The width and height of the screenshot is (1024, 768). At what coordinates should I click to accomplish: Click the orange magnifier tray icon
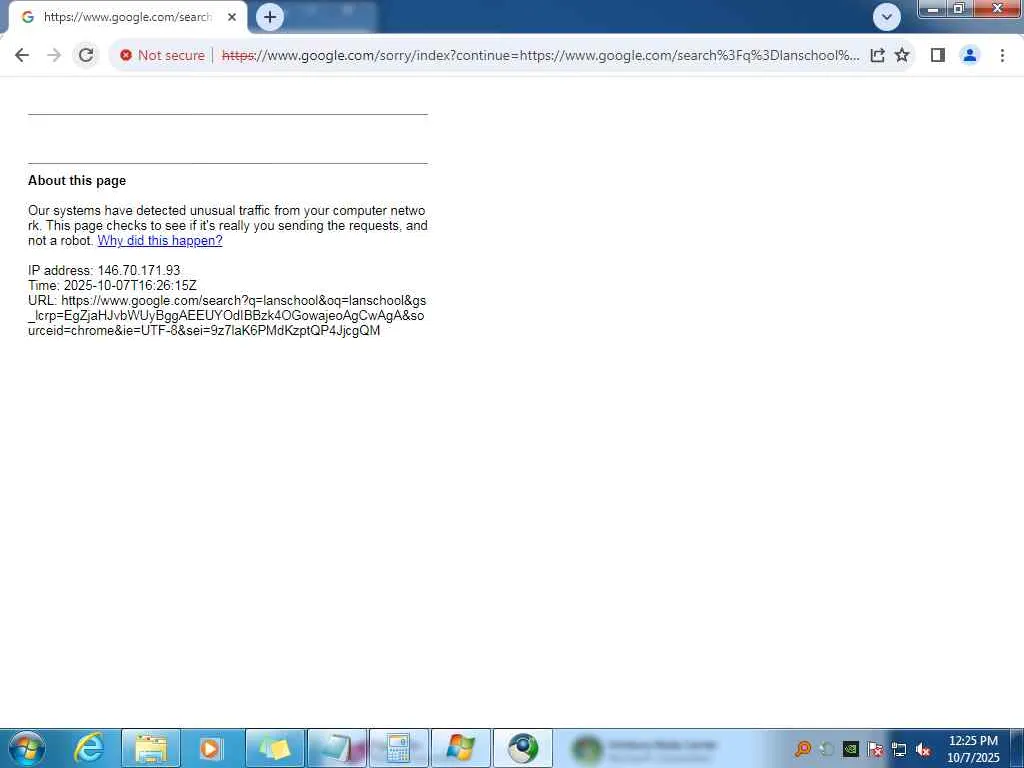pos(803,748)
